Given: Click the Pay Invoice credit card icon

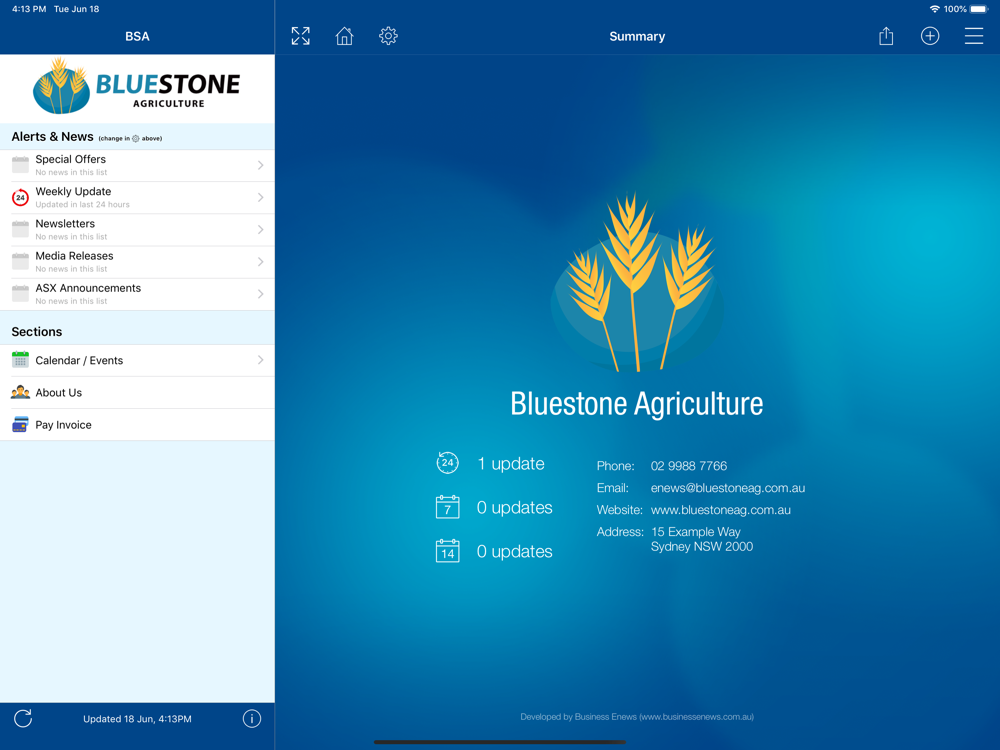Looking at the screenshot, I should pyautogui.click(x=20, y=425).
